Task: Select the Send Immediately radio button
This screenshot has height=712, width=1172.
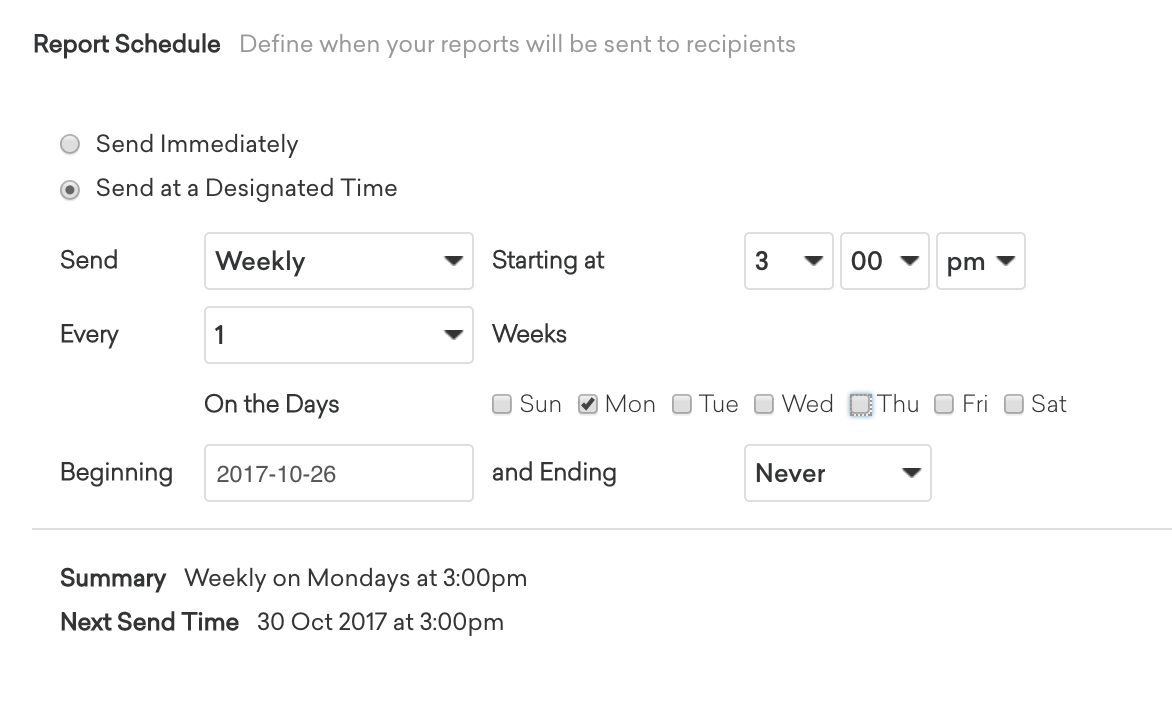Action: tap(70, 145)
